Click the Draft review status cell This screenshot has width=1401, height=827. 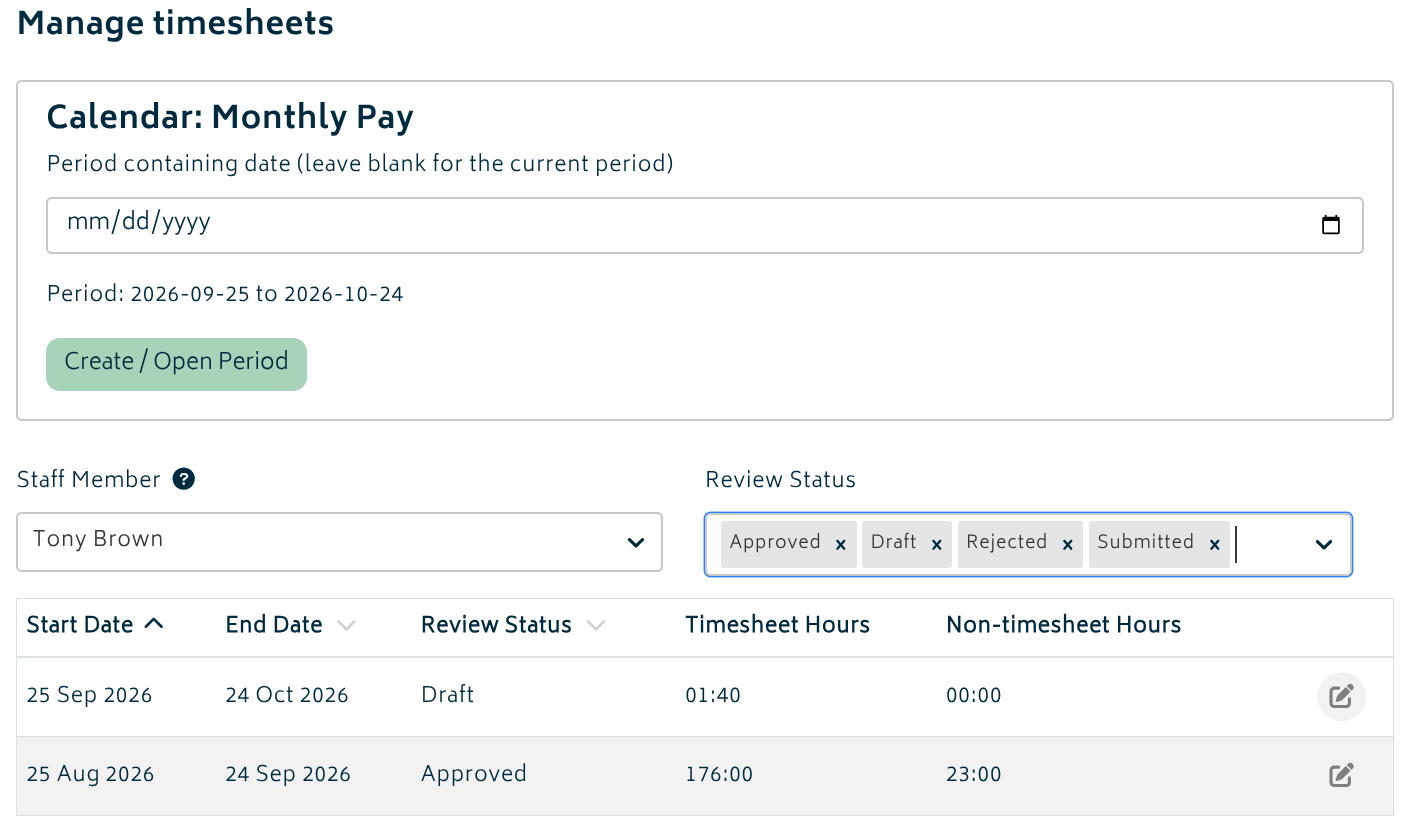tap(448, 694)
